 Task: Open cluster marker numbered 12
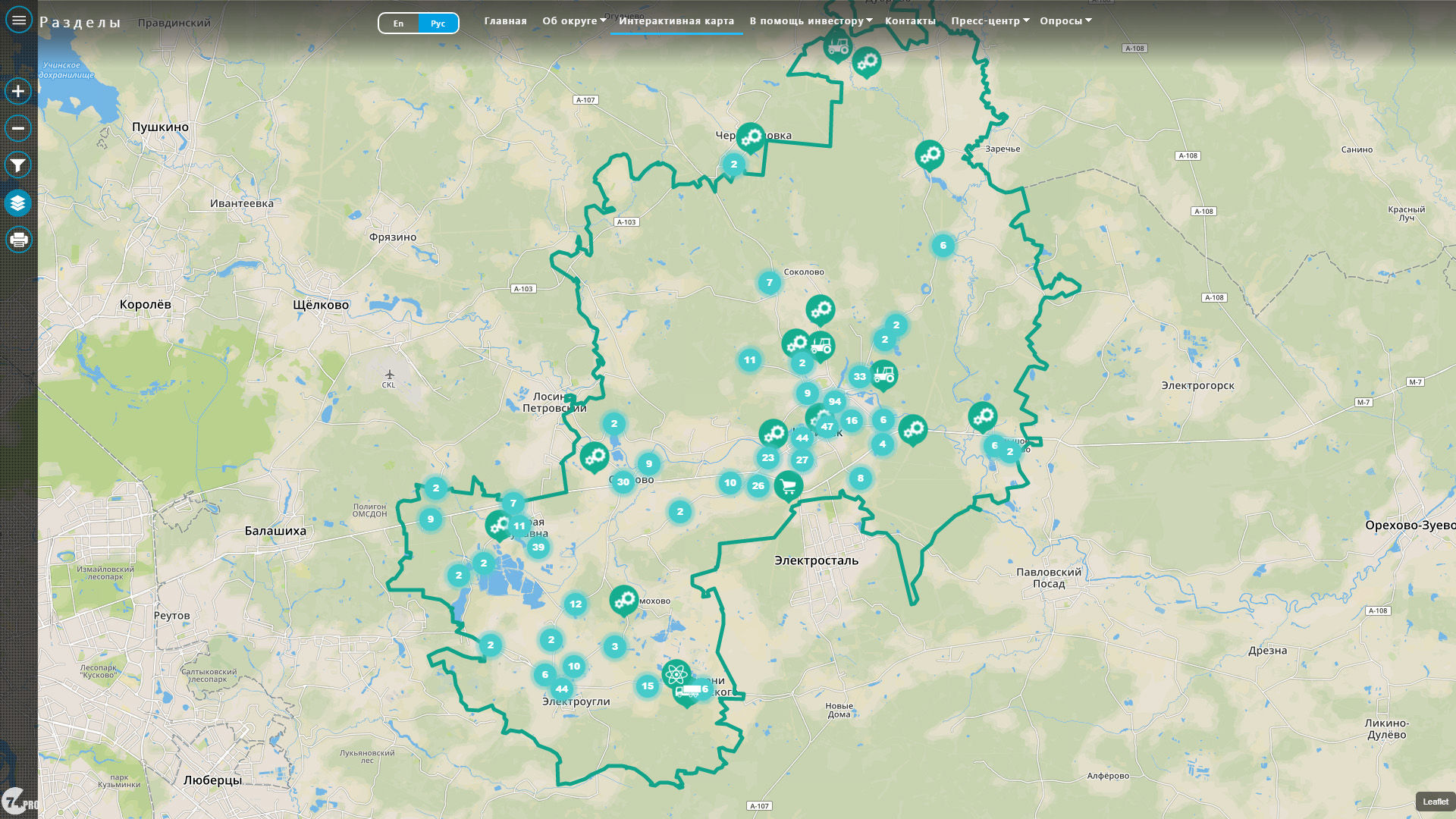576,604
